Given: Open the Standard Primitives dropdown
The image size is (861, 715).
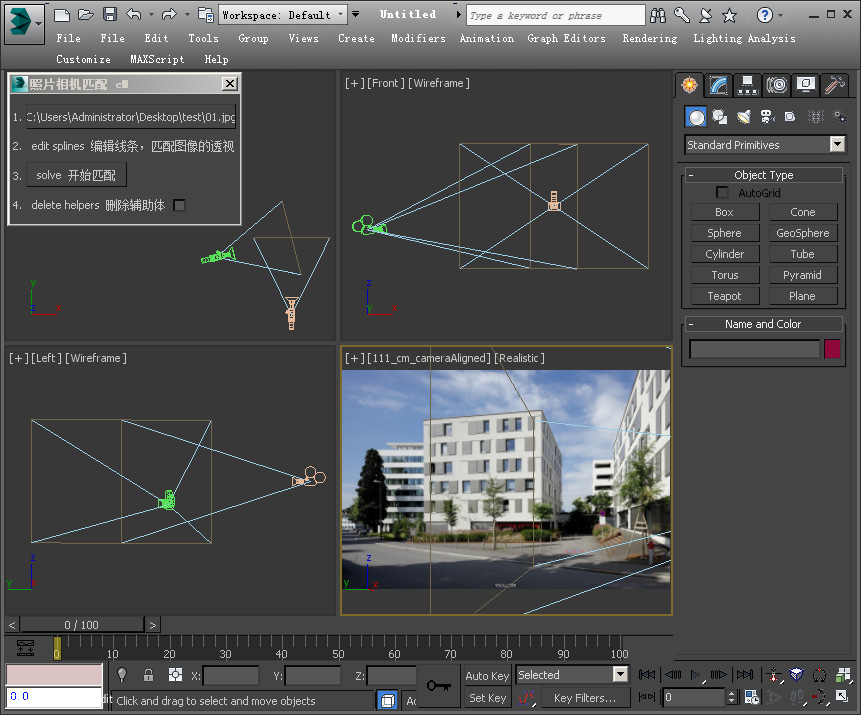Looking at the screenshot, I should pyautogui.click(x=765, y=145).
